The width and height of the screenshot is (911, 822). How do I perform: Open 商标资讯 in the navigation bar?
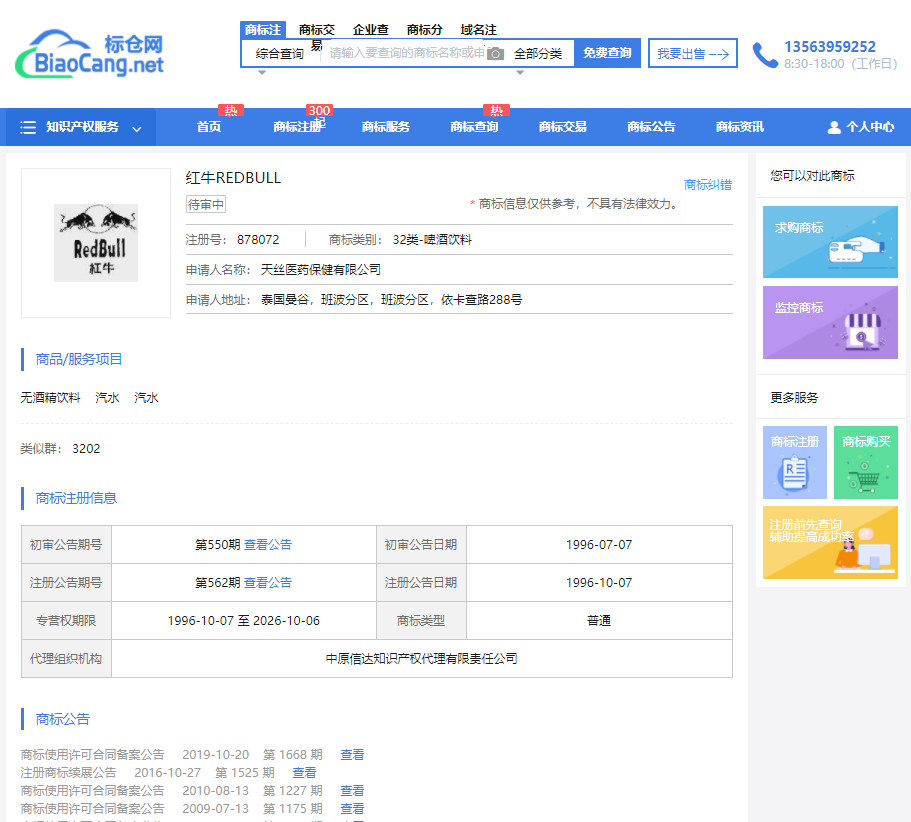tap(740, 127)
